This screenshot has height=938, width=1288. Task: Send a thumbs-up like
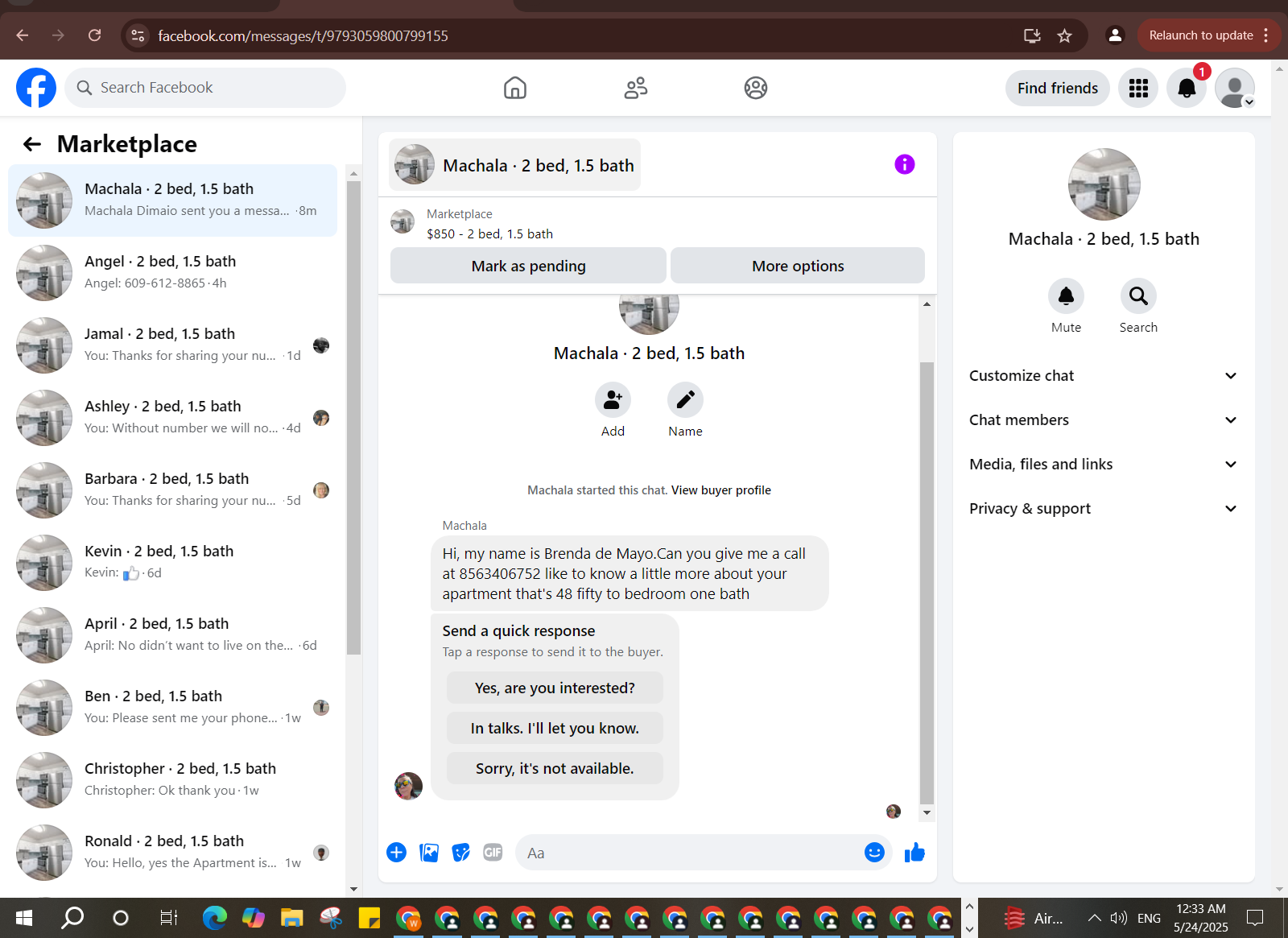[914, 853]
